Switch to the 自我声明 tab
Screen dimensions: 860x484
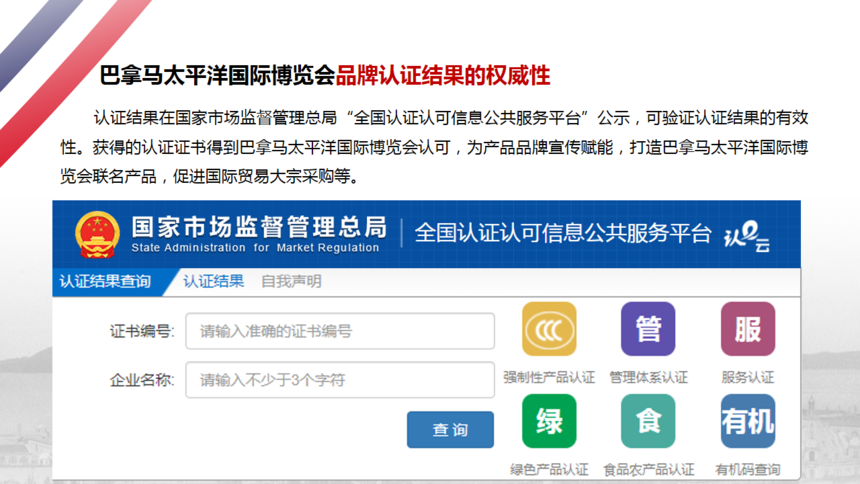(x=291, y=282)
